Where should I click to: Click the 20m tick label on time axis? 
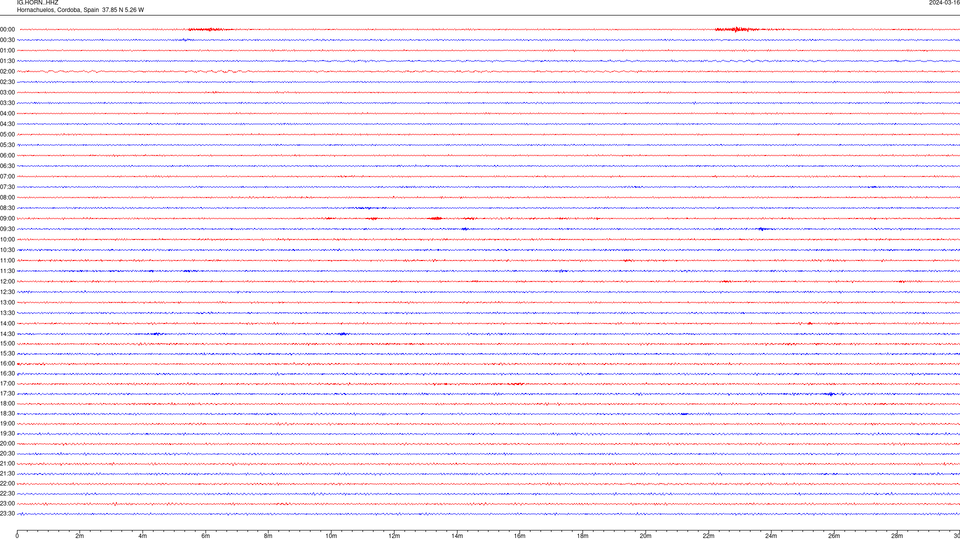point(645,536)
